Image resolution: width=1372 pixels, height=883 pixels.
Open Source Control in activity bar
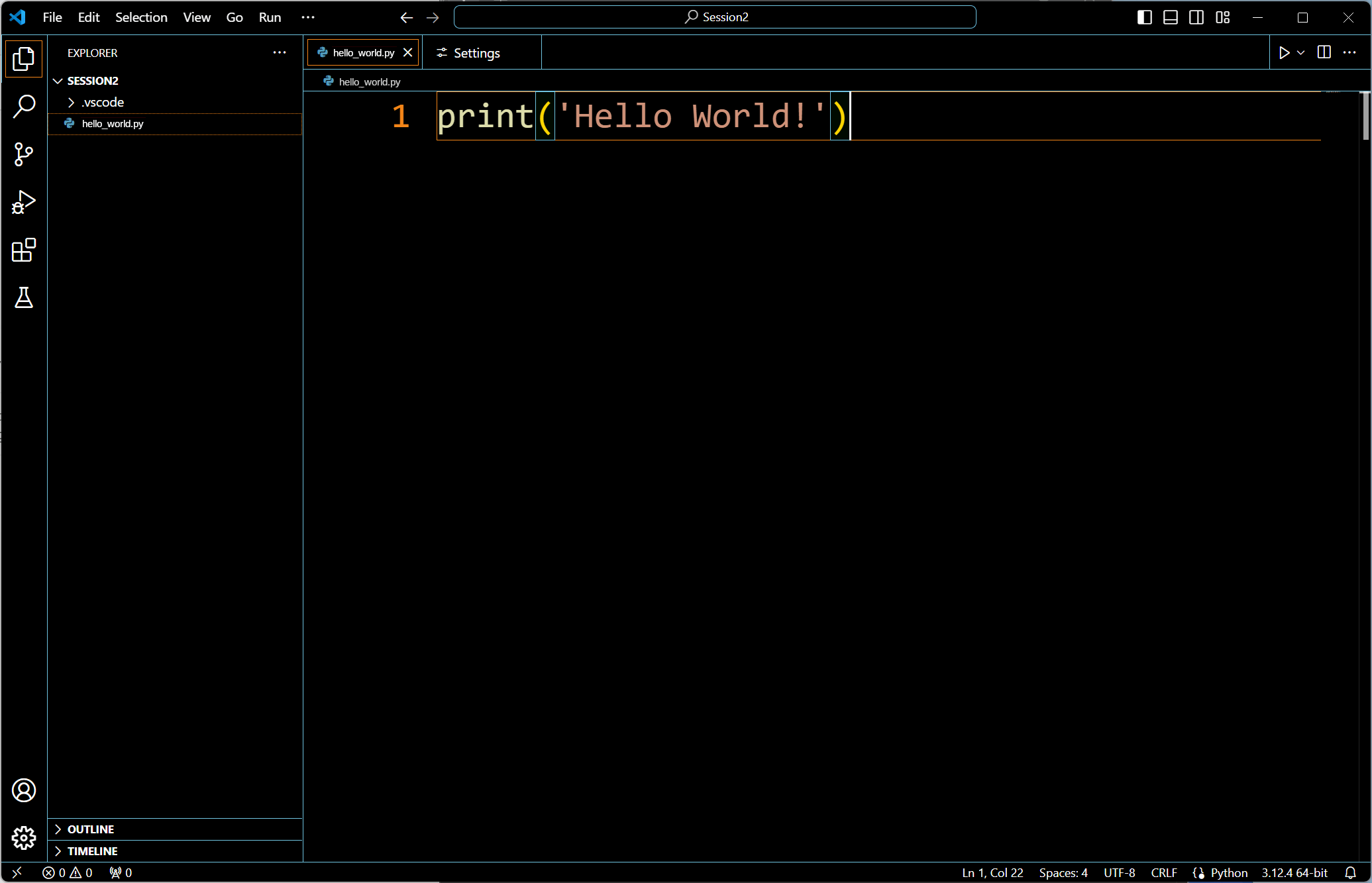click(x=24, y=154)
